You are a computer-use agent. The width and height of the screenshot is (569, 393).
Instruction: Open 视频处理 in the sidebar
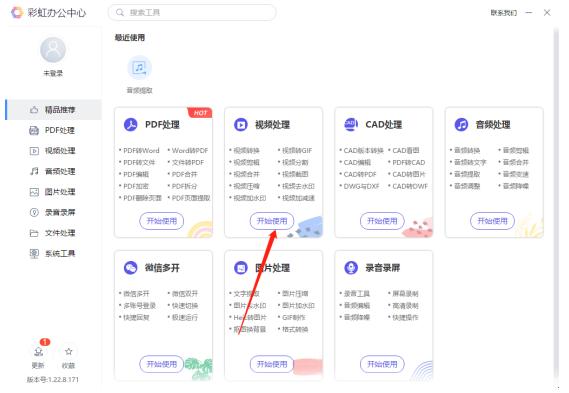tap(54, 151)
